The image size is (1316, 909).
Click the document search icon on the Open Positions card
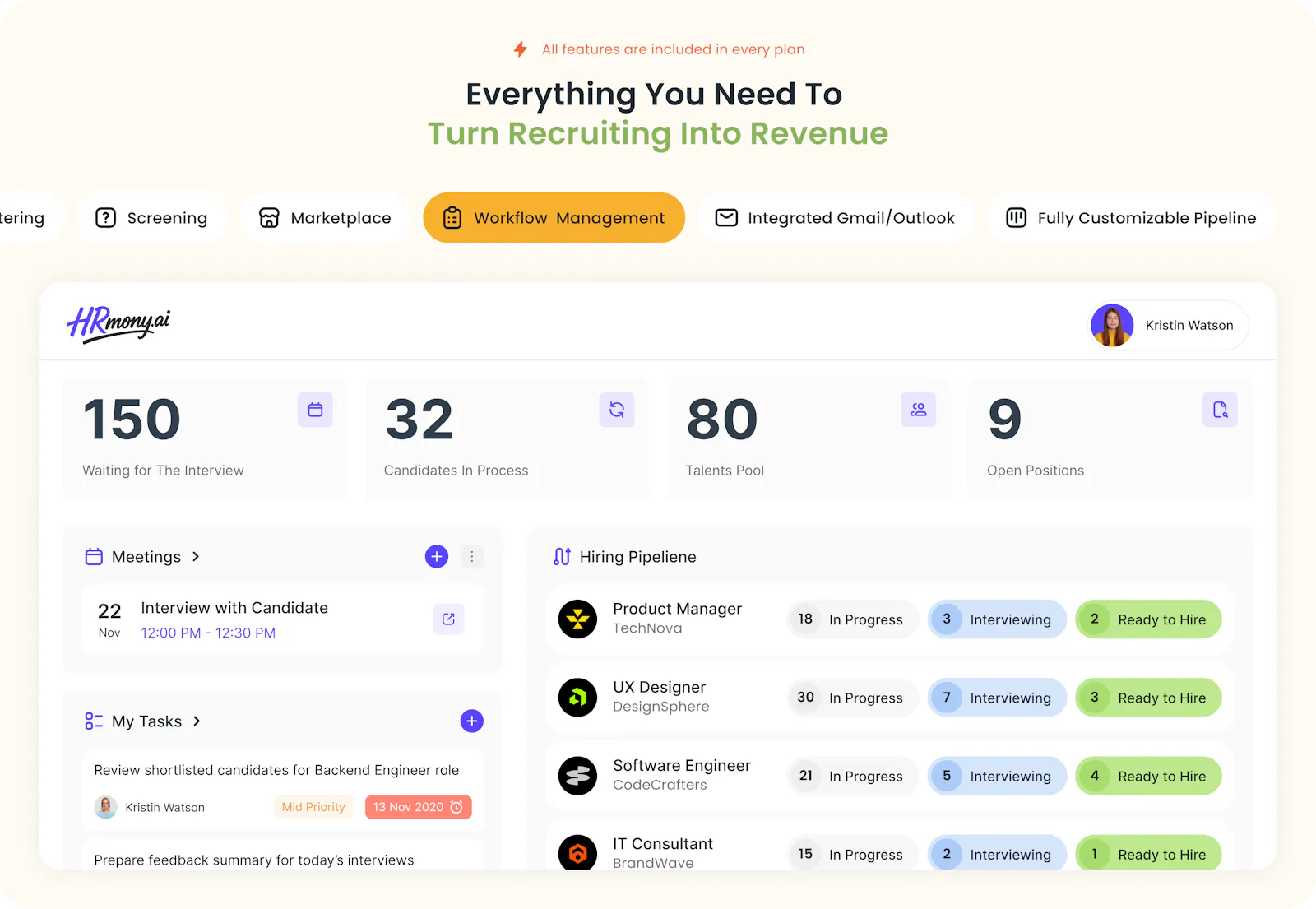pyautogui.click(x=1220, y=410)
